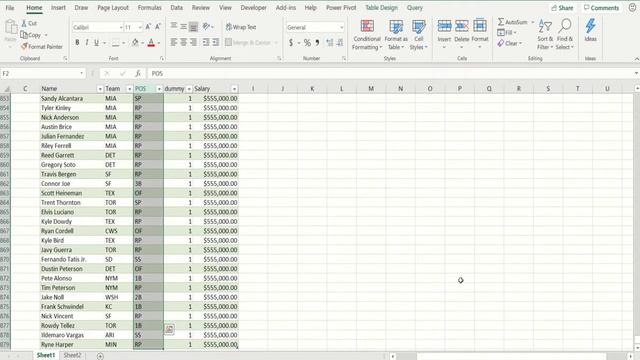Open the Team column filter dropdown
Image resolution: width=640 pixels, height=360 pixels.
[x=129, y=89]
